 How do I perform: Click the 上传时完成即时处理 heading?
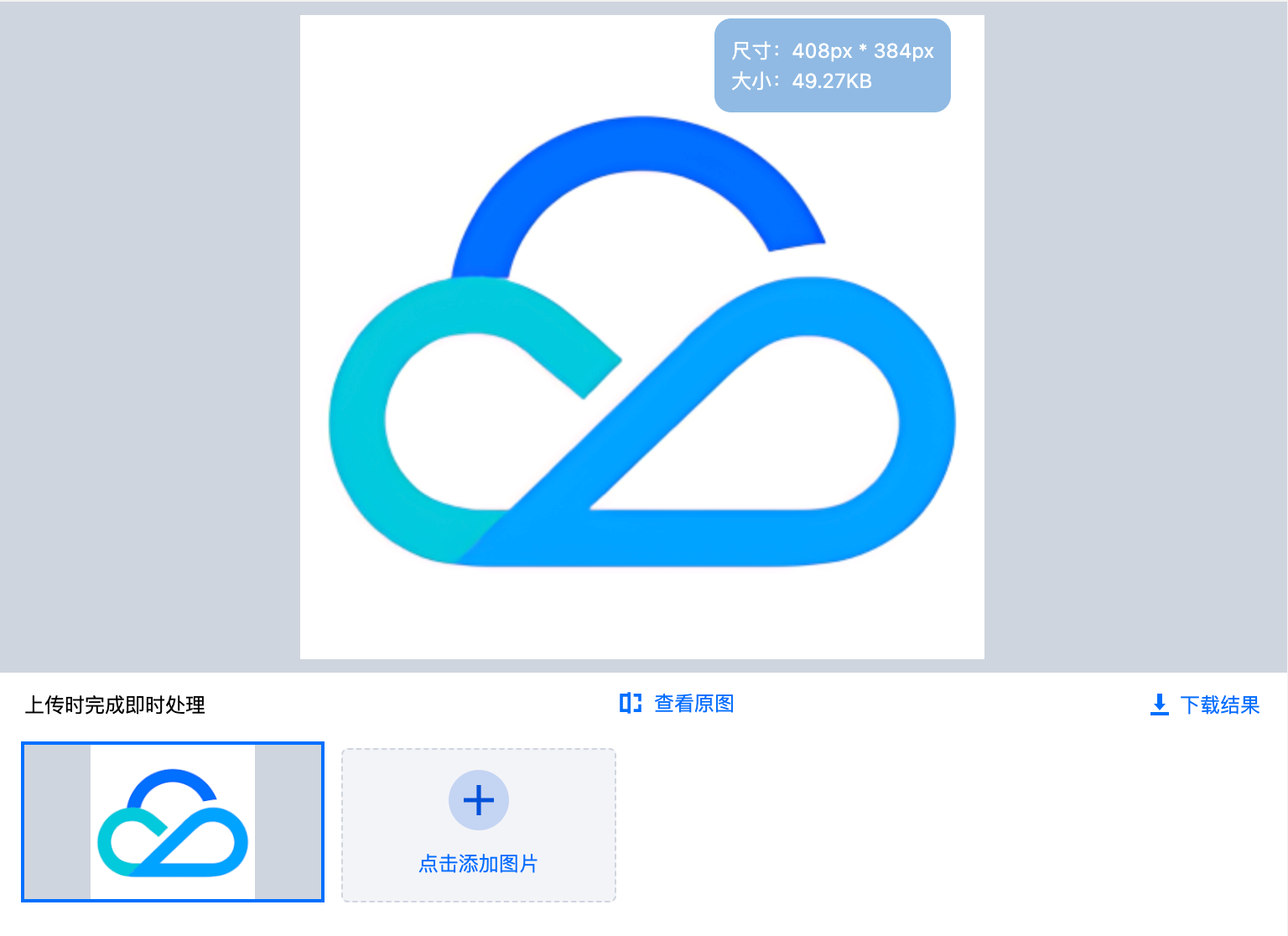(x=115, y=705)
